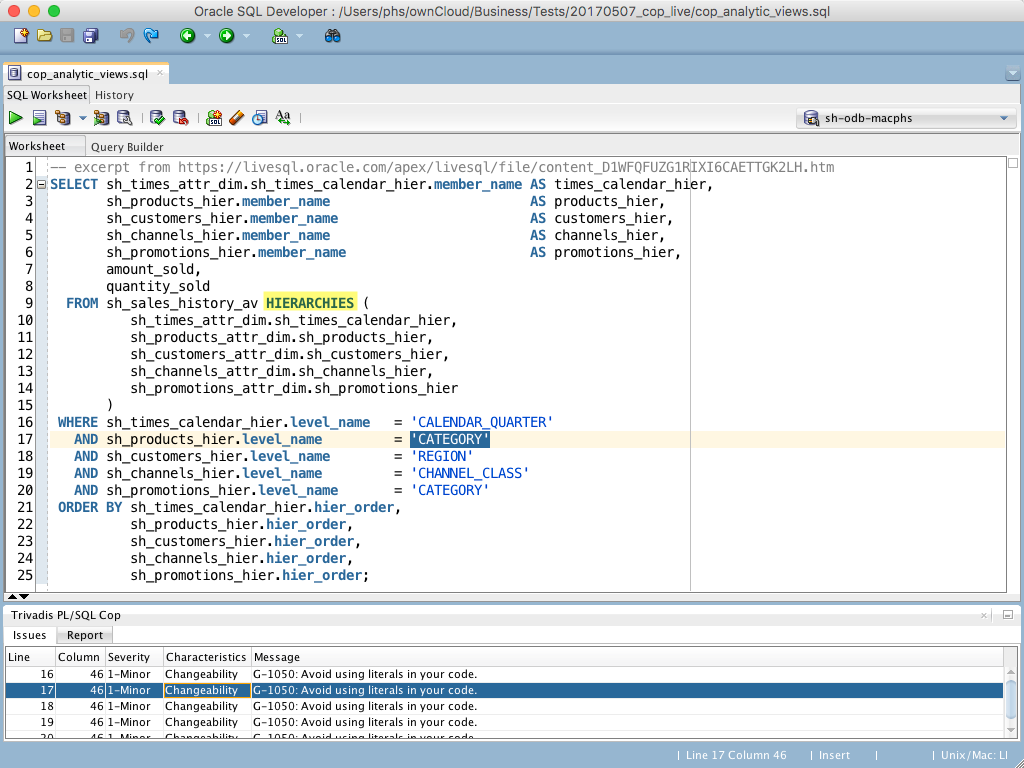Image resolution: width=1024 pixels, height=768 pixels.
Task: Commit changes with the green check database icon
Action: coord(157,118)
